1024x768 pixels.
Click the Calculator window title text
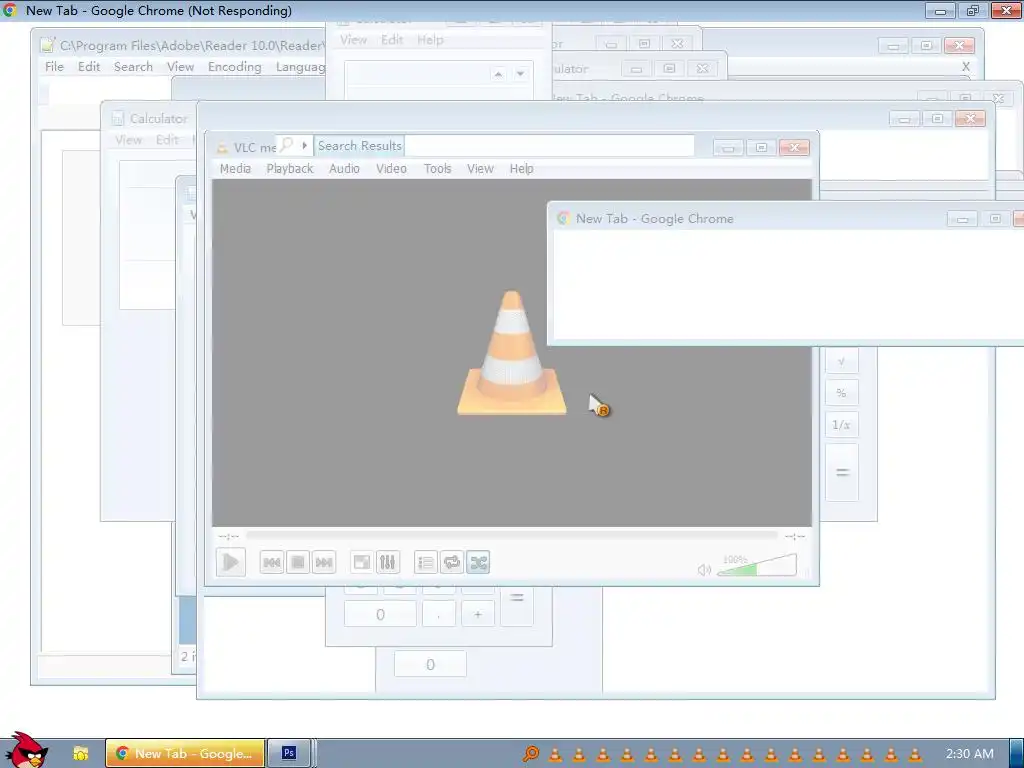tap(159, 118)
